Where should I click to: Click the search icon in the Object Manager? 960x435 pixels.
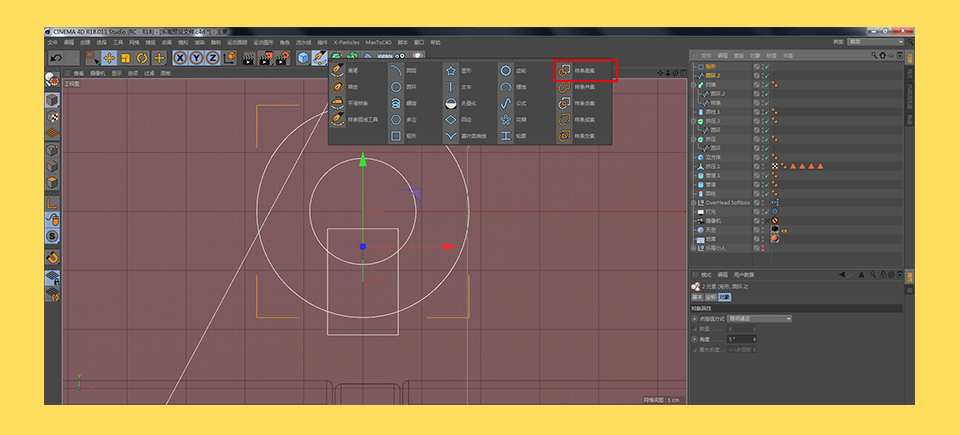point(874,55)
